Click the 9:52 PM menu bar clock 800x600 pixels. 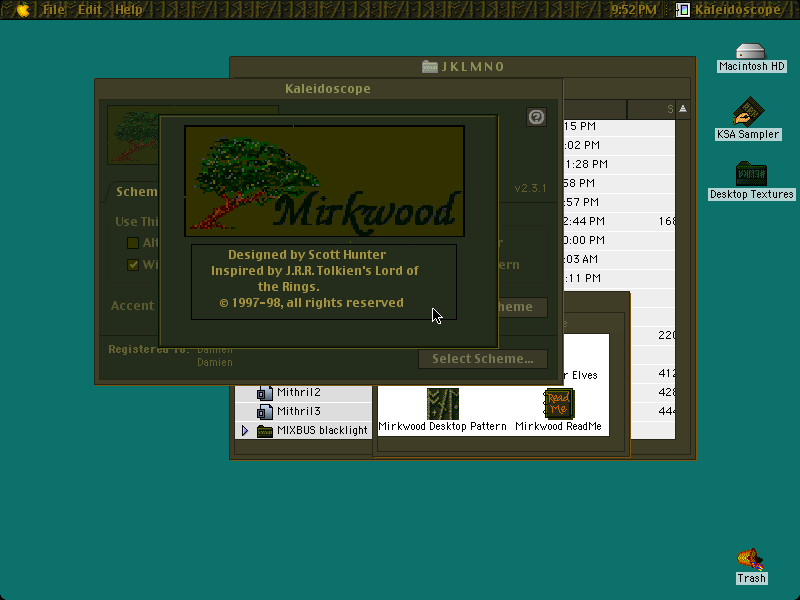coord(633,9)
